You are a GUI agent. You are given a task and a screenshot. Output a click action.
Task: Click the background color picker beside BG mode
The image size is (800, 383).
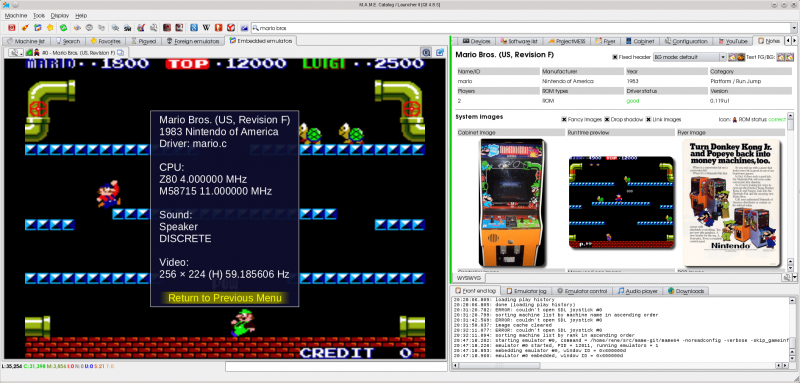click(732, 57)
